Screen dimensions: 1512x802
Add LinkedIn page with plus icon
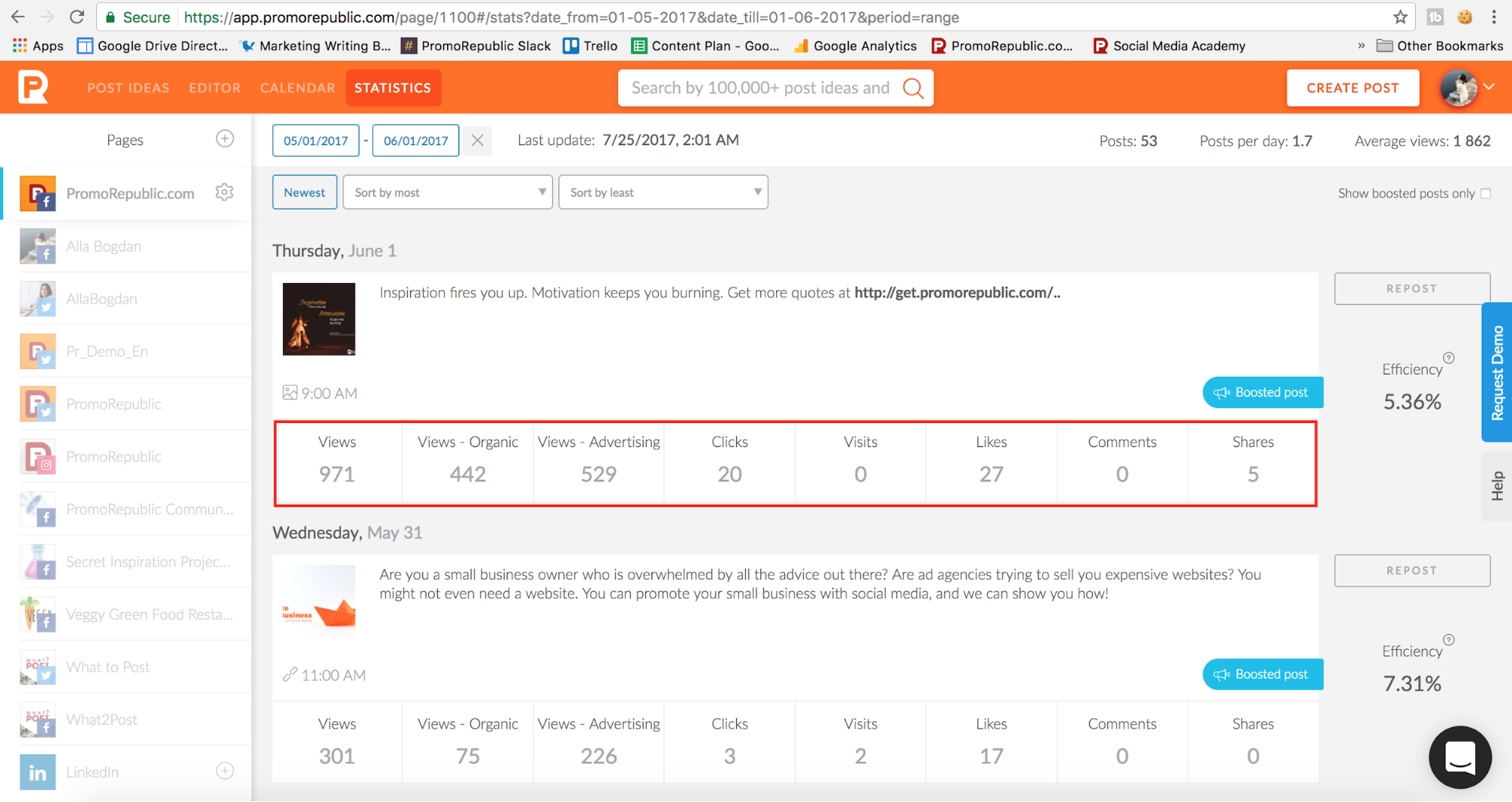click(x=225, y=771)
